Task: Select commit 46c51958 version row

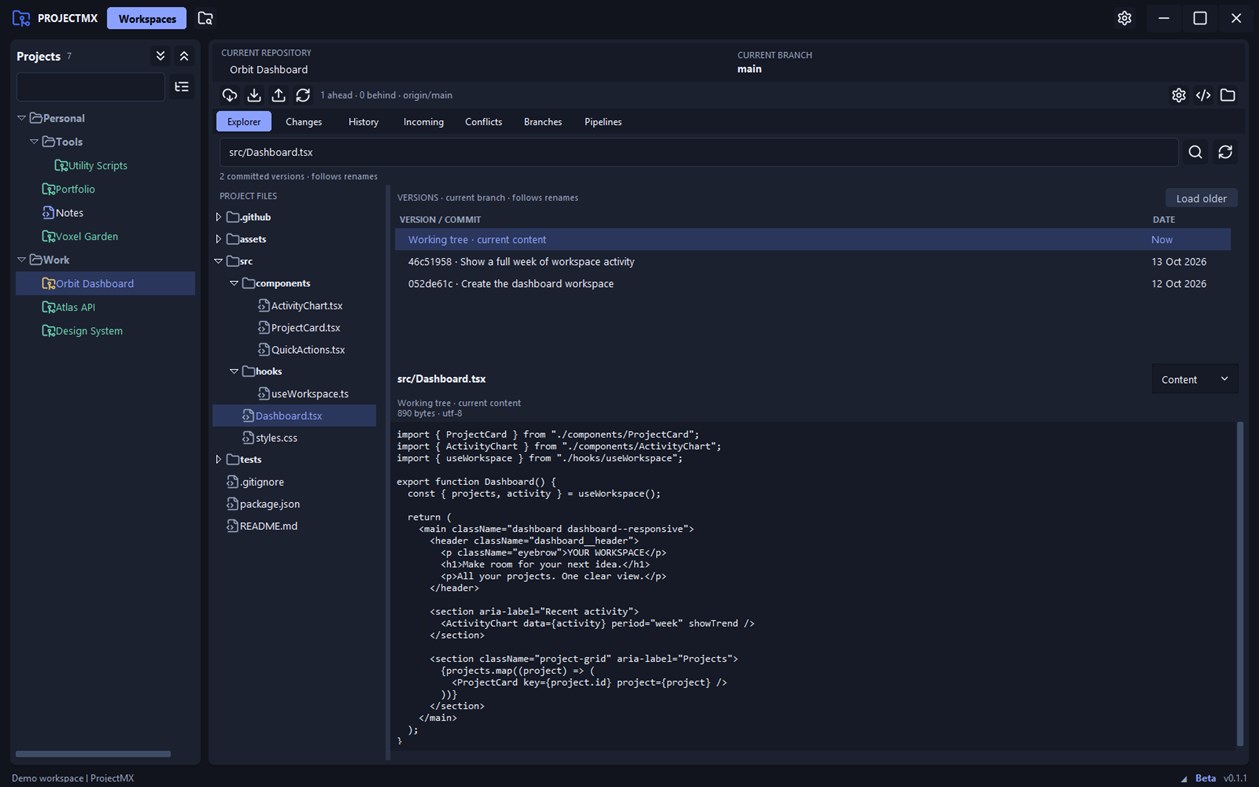Action: [812, 262]
